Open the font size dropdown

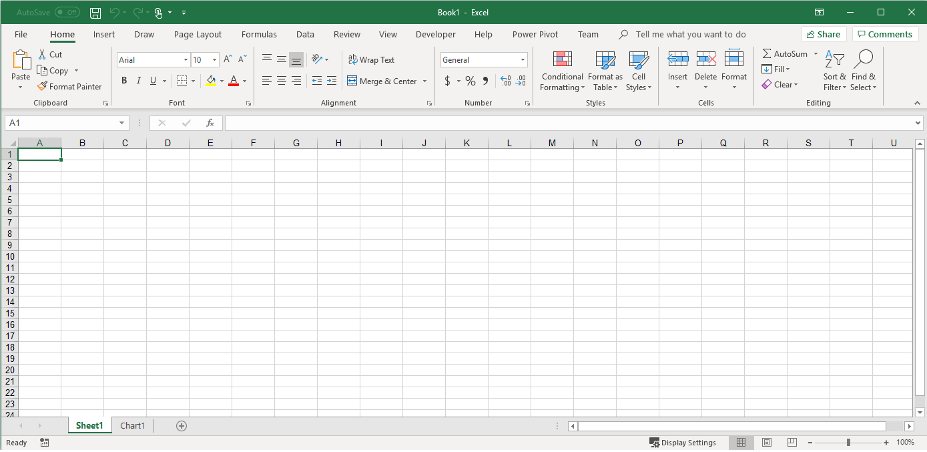215,60
